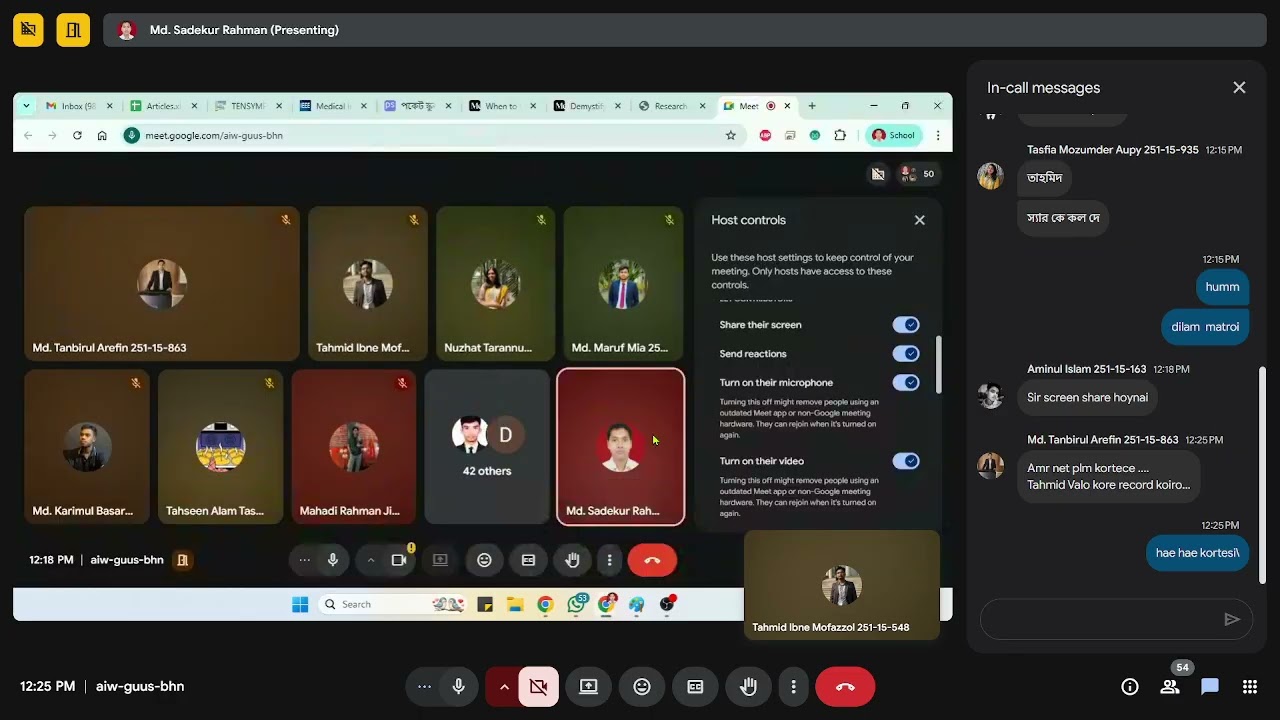Close the Host controls panel
Image resolution: width=1280 pixels, height=720 pixels.
[x=920, y=220]
